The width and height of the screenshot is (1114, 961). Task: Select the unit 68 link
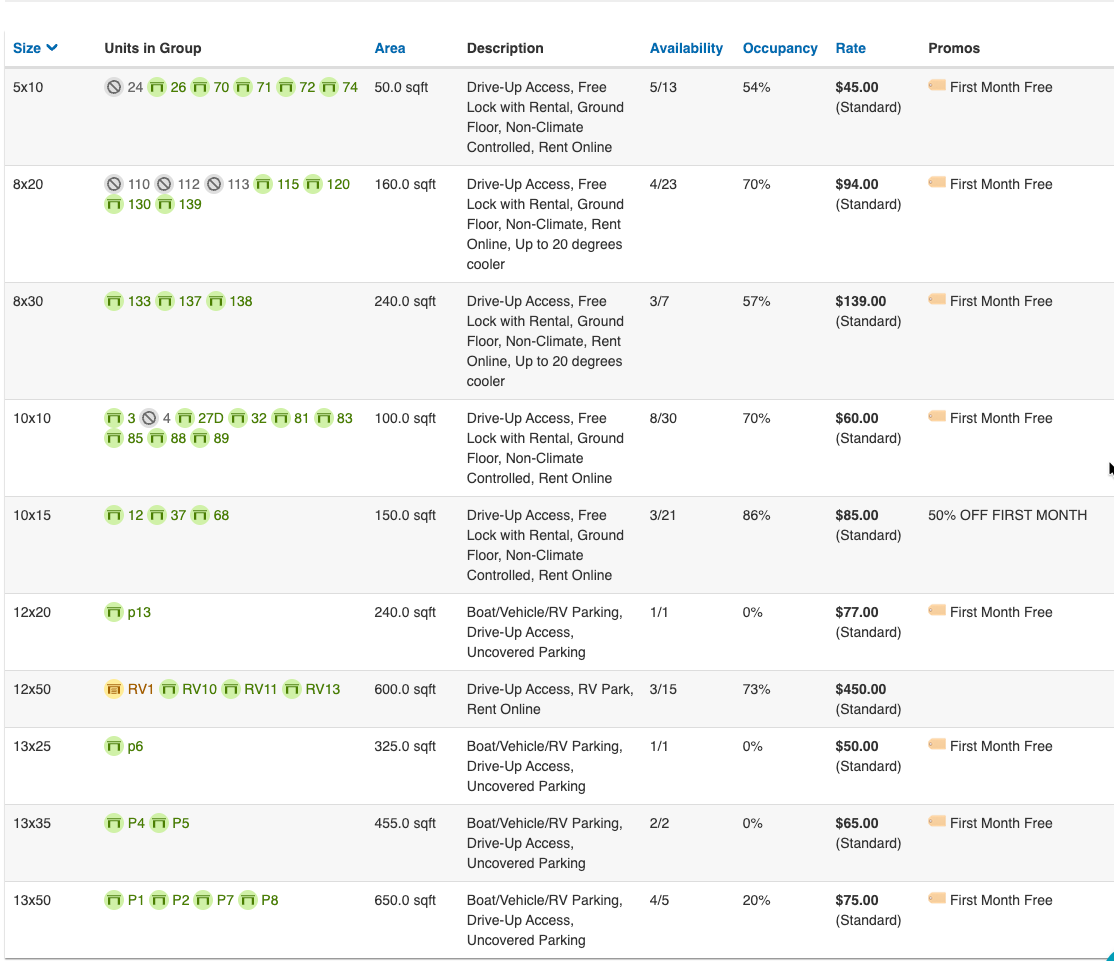(x=221, y=515)
